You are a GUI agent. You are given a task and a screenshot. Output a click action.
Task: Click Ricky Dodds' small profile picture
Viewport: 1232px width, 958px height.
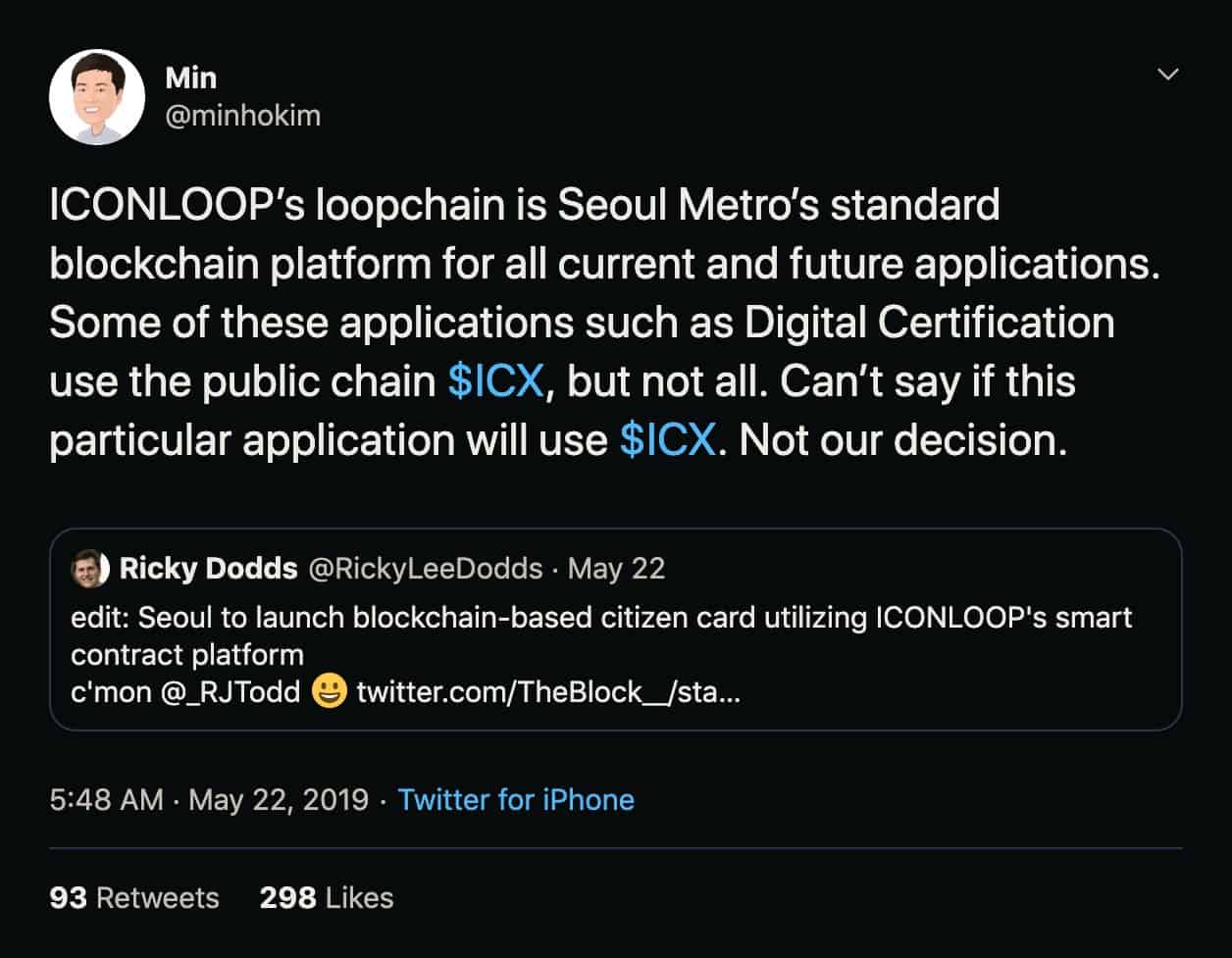88,567
